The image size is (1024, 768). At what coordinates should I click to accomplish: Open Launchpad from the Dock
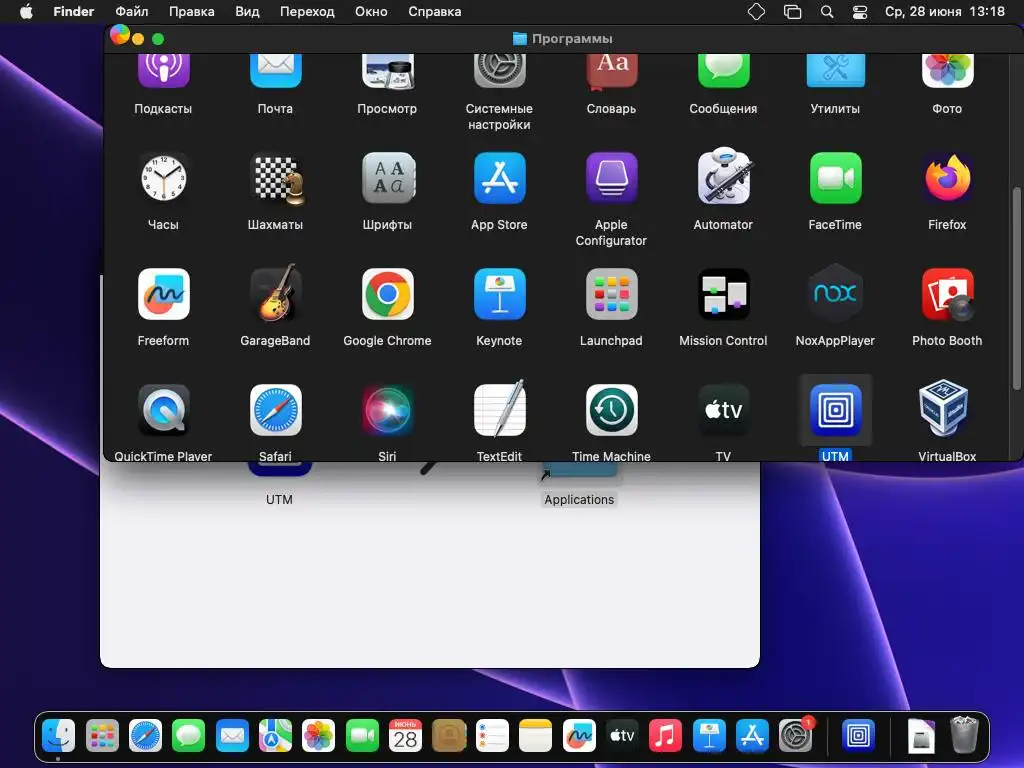click(103, 736)
